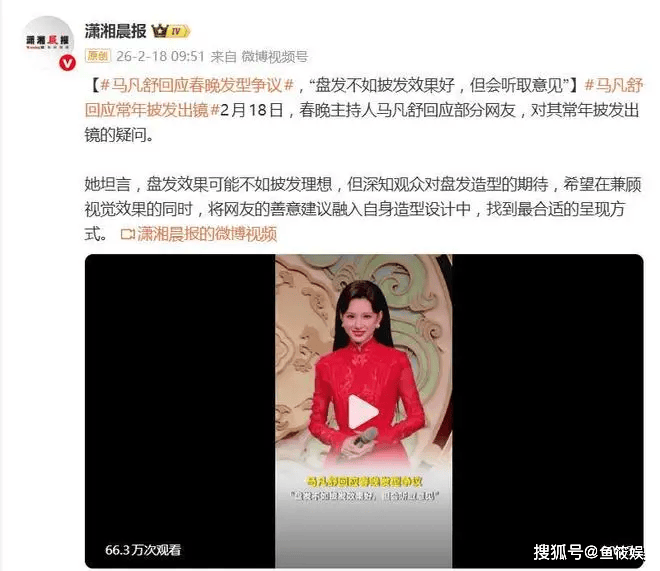660x571 pixels.
Task: Open the 微博视频号 source link
Action: click(275, 56)
